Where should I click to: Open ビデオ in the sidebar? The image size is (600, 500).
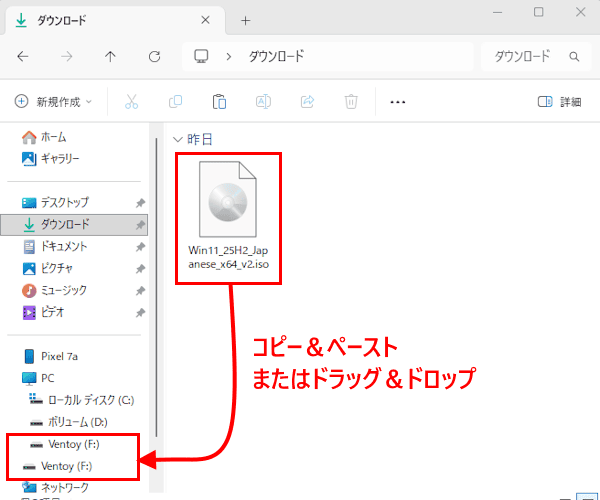coord(44,313)
